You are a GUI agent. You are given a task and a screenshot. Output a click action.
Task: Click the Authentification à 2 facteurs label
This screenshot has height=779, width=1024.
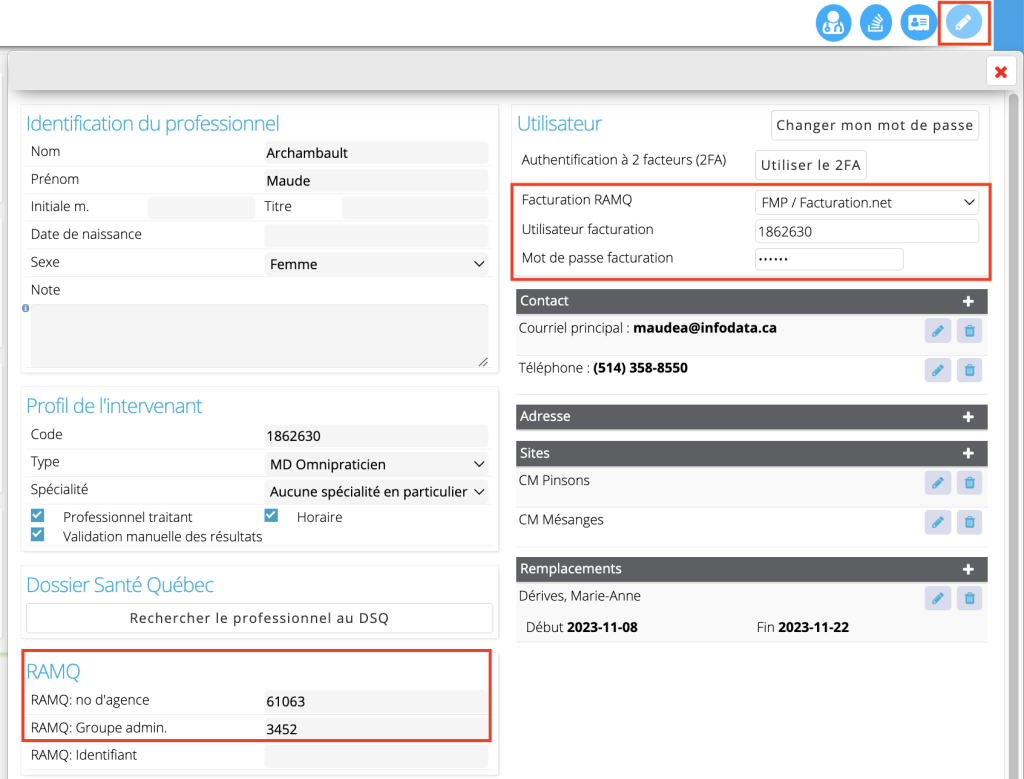(x=624, y=160)
